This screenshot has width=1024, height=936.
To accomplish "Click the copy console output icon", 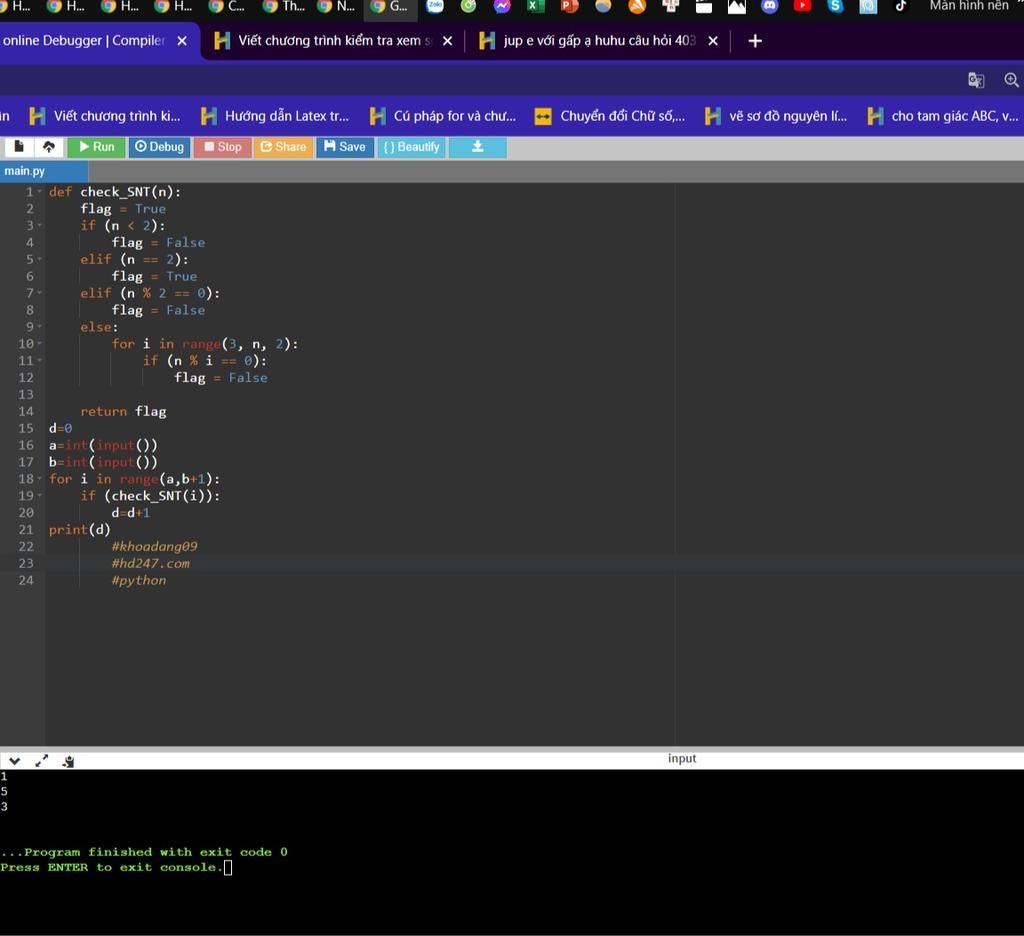I will pos(68,761).
